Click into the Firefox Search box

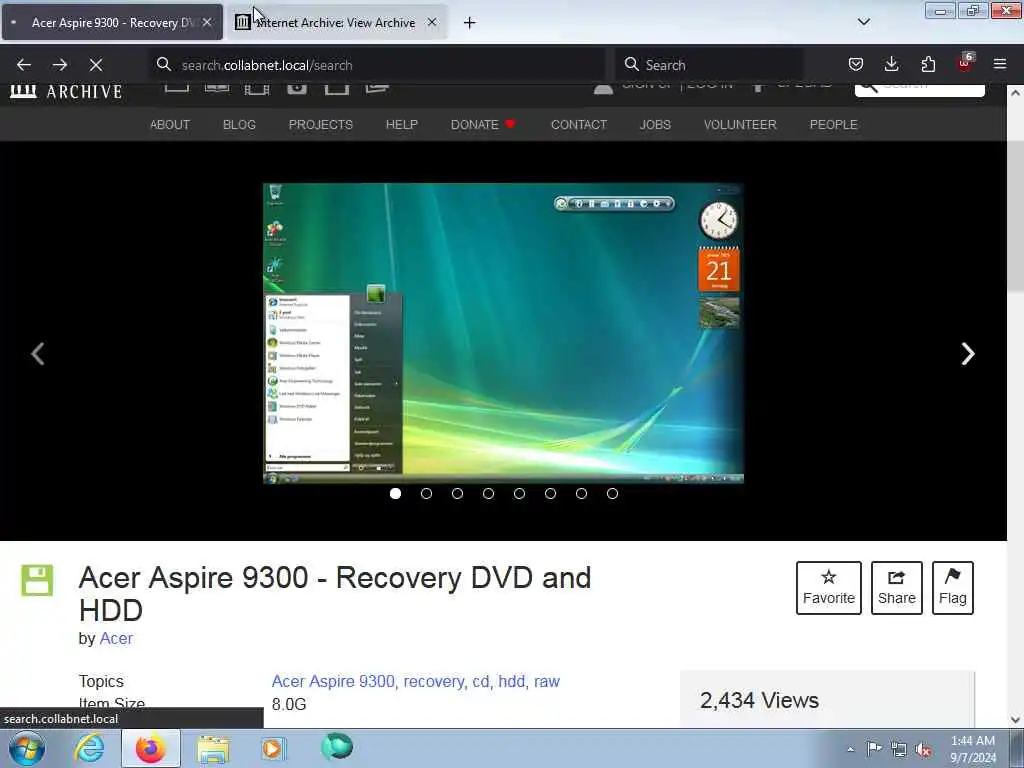(x=711, y=65)
